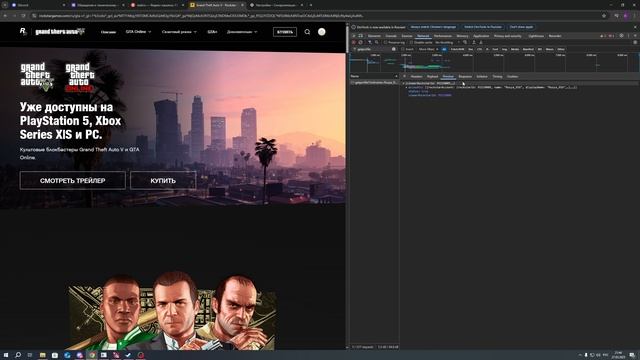Screen dimensions: 640x360
Task: Reload the page in the browser
Action: (23, 16)
